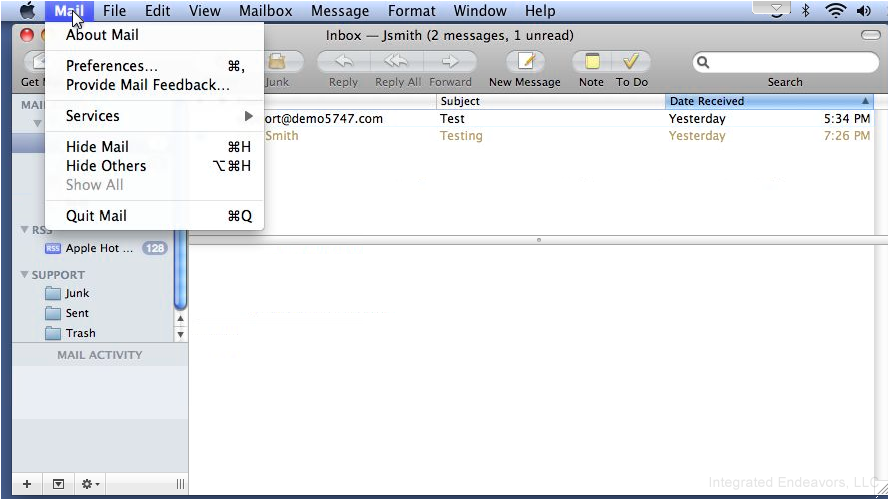The image size is (889, 500).
Task: Expand the Services submenu arrow
Action: click(248, 116)
